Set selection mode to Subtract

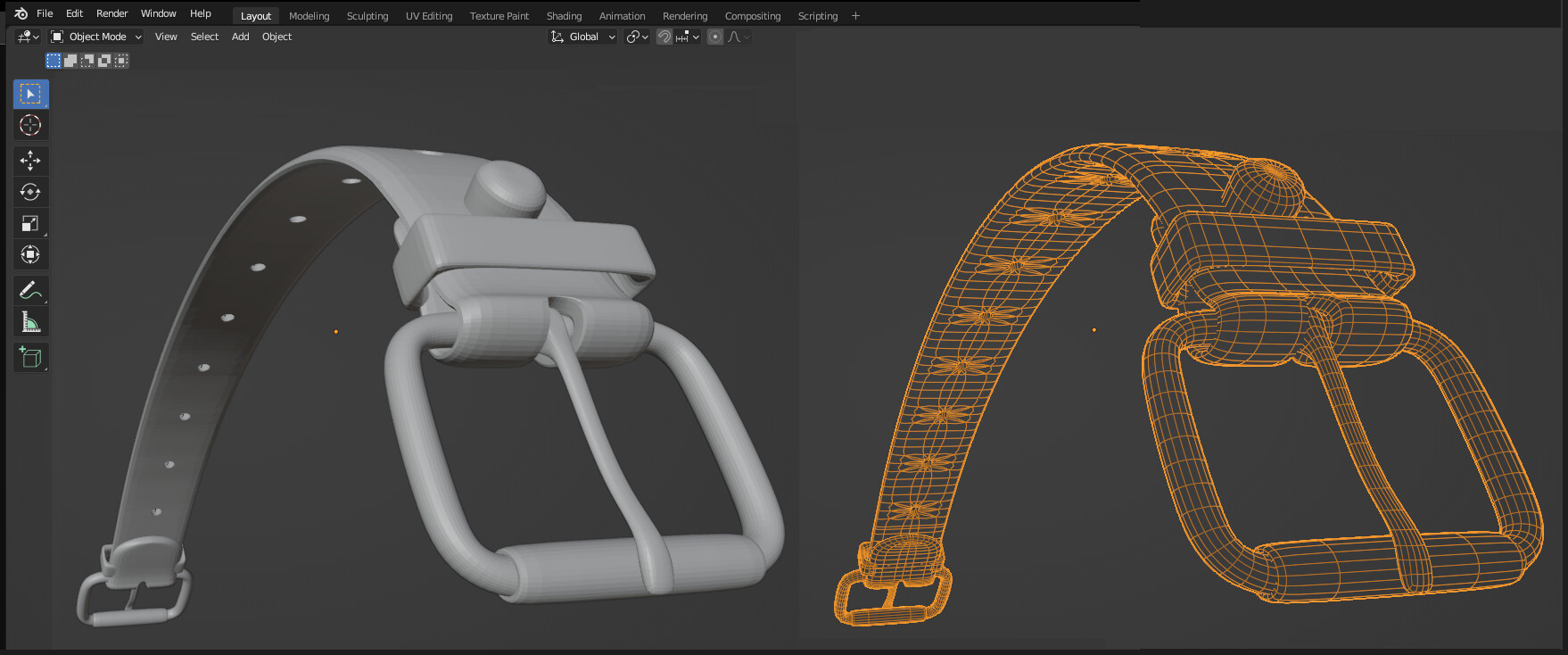87,61
